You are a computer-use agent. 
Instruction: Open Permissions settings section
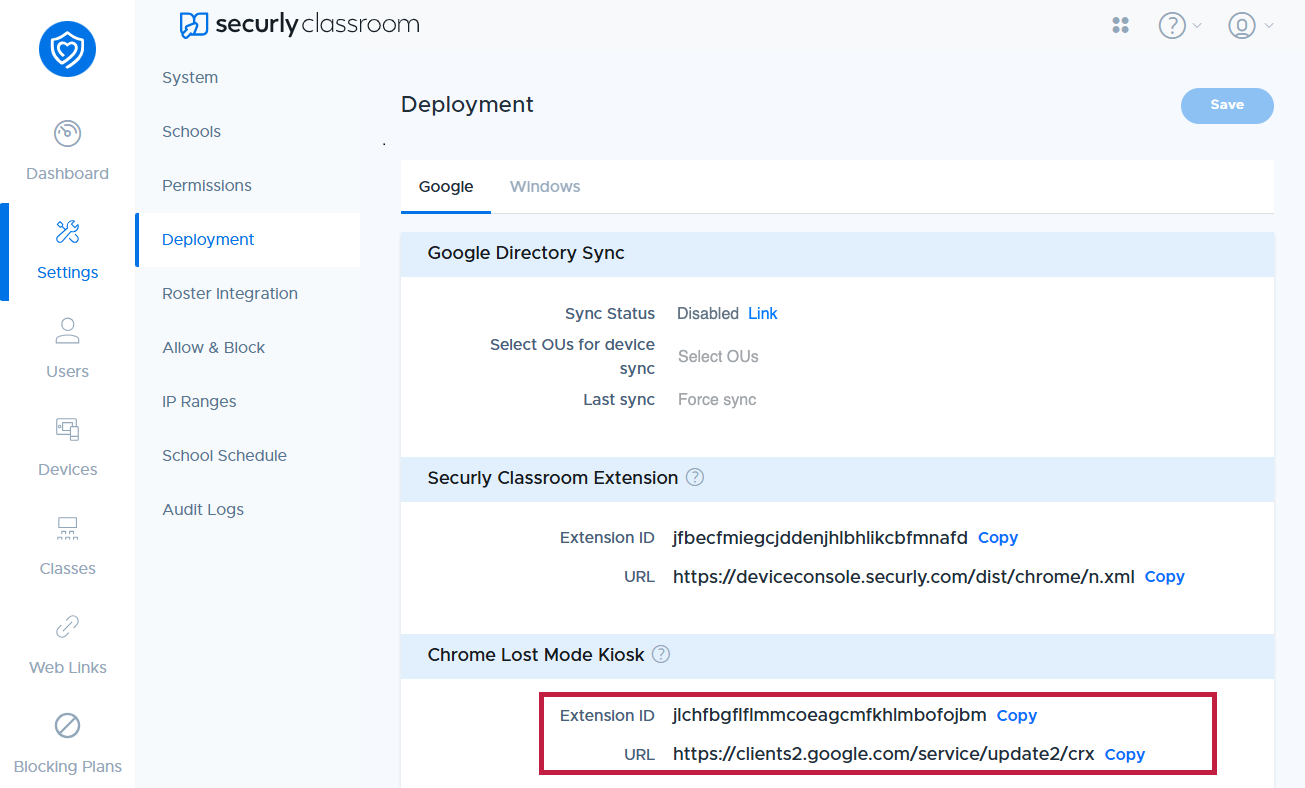click(x=207, y=186)
